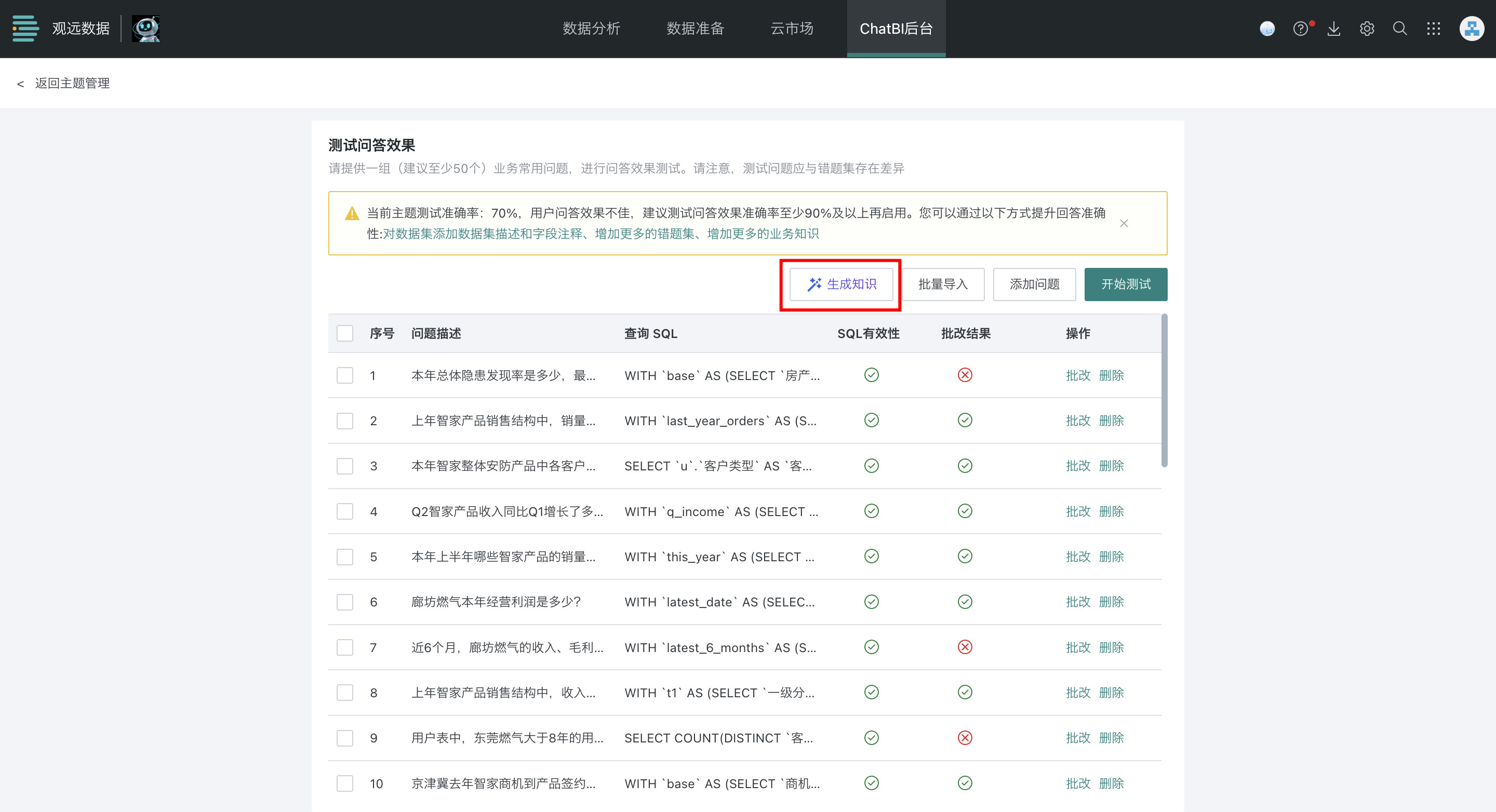The image size is (1496, 812).
Task: Dismiss the accuracy warning banner
Action: pyautogui.click(x=1124, y=223)
